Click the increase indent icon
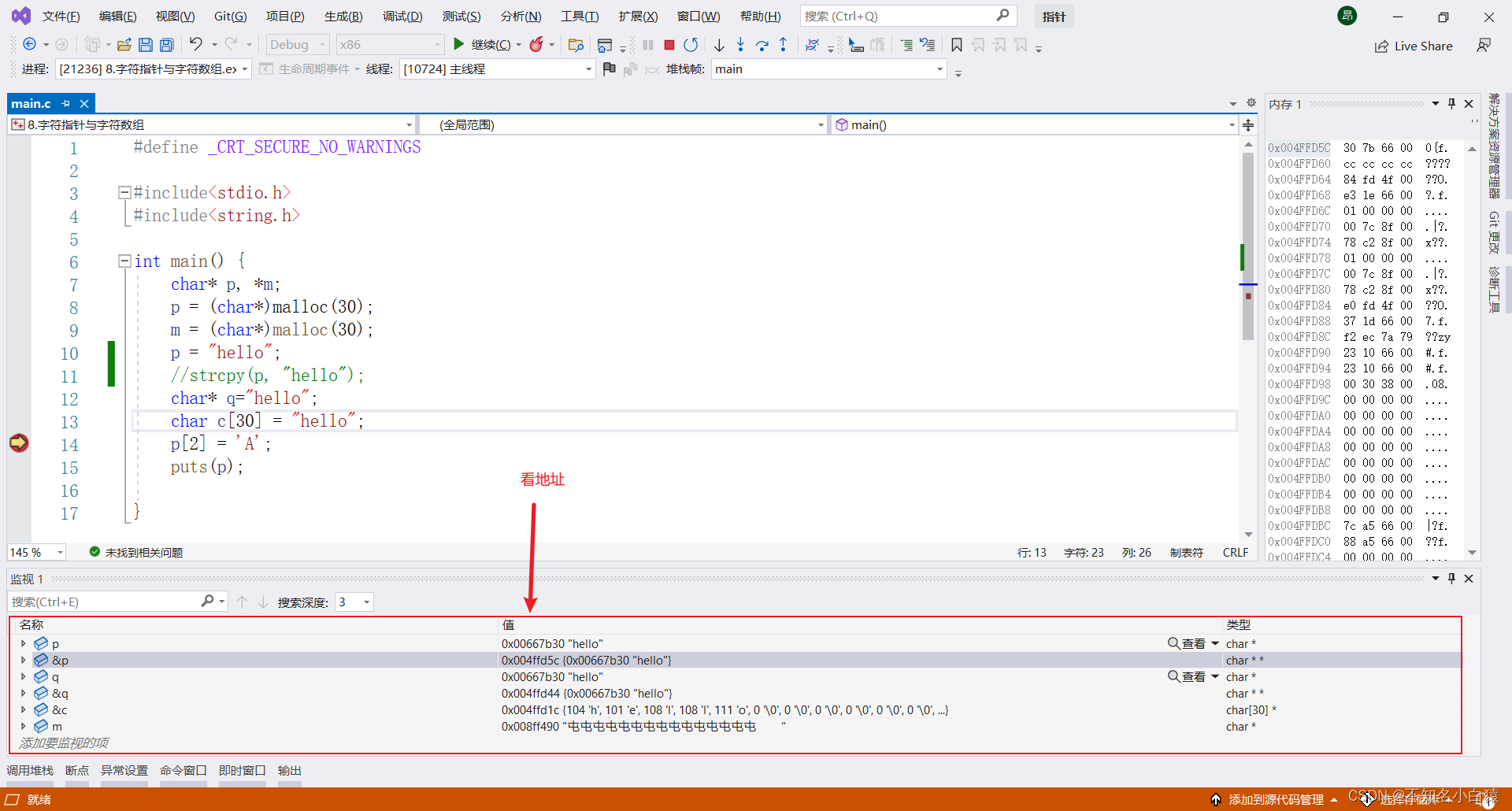The height and width of the screenshot is (811, 1512). click(x=906, y=45)
